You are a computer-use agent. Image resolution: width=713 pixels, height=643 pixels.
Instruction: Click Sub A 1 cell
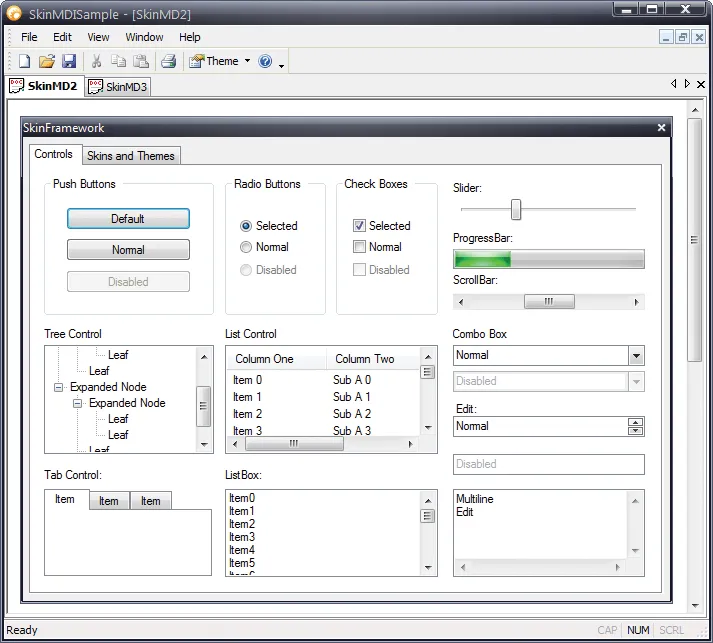[352, 397]
